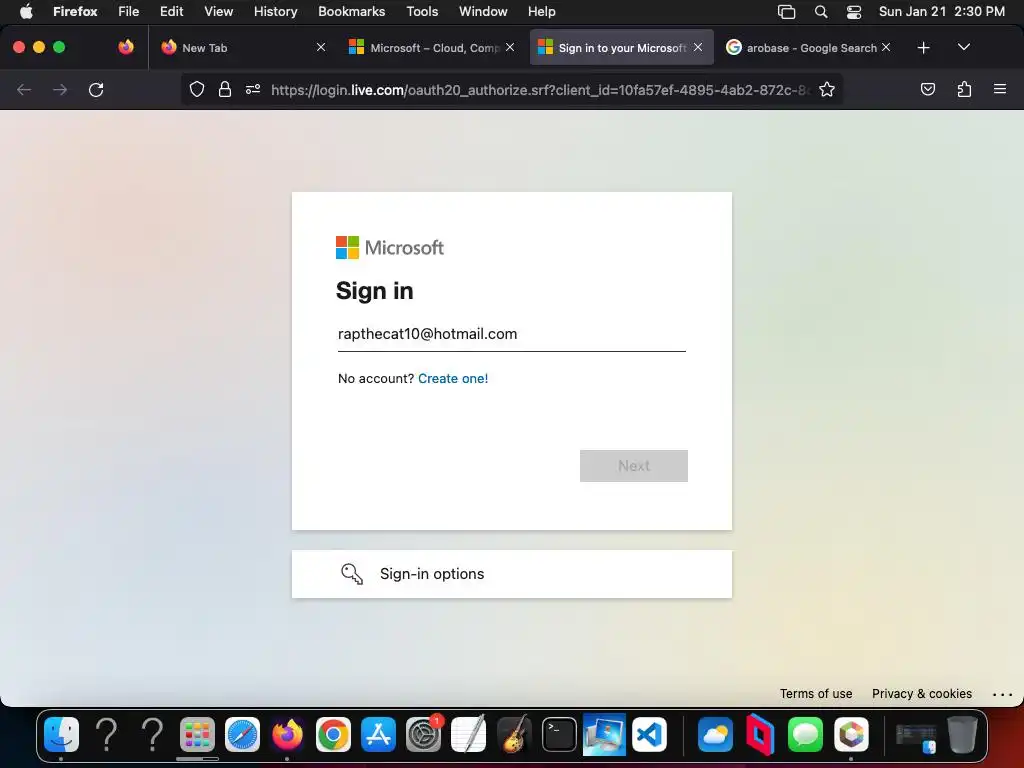
Task: Open the View menu
Action: pos(218,12)
